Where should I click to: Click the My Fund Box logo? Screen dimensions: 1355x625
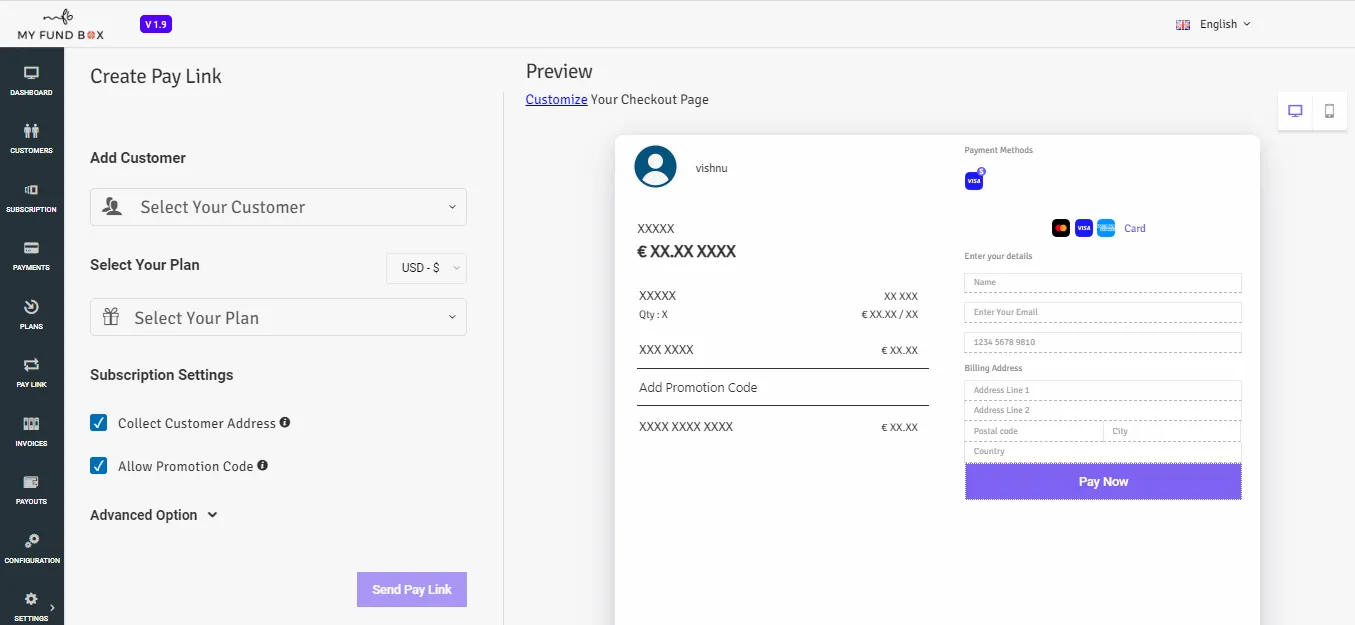(x=60, y=24)
